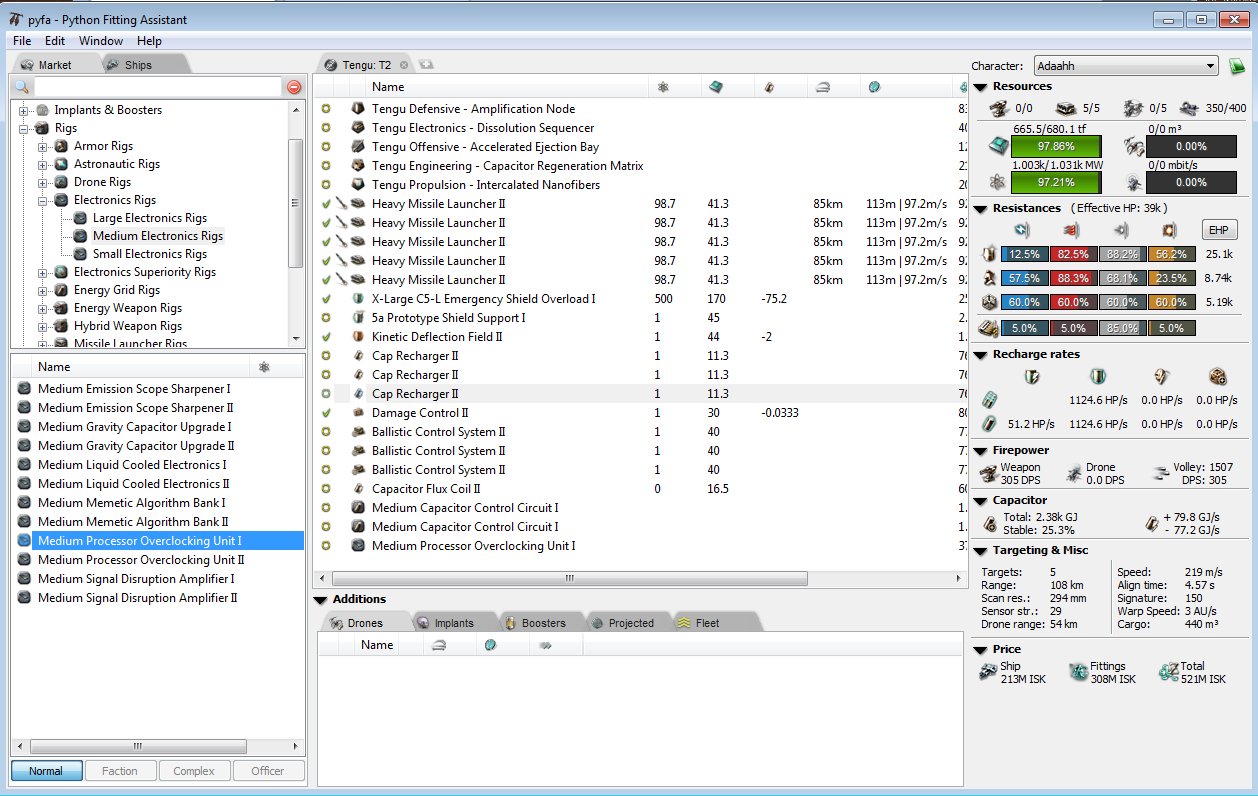The width and height of the screenshot is (1258, 796).
Task: Toggle state of Damage Control II module
Action: coord(326,413)
